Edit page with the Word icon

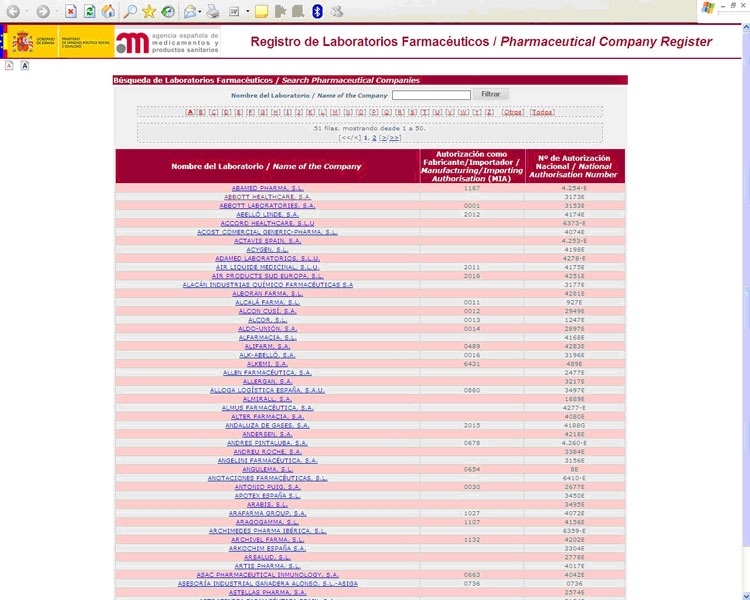[x=234, y=11]
